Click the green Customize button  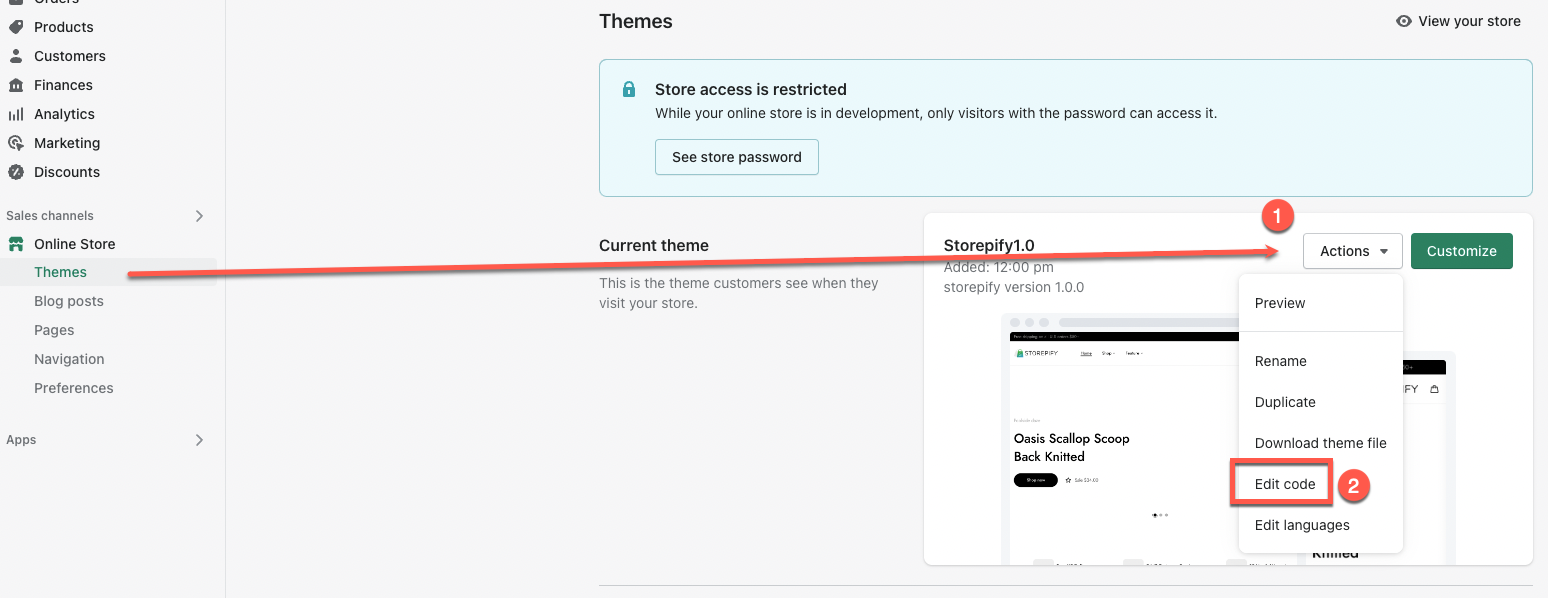[1462, 251]
